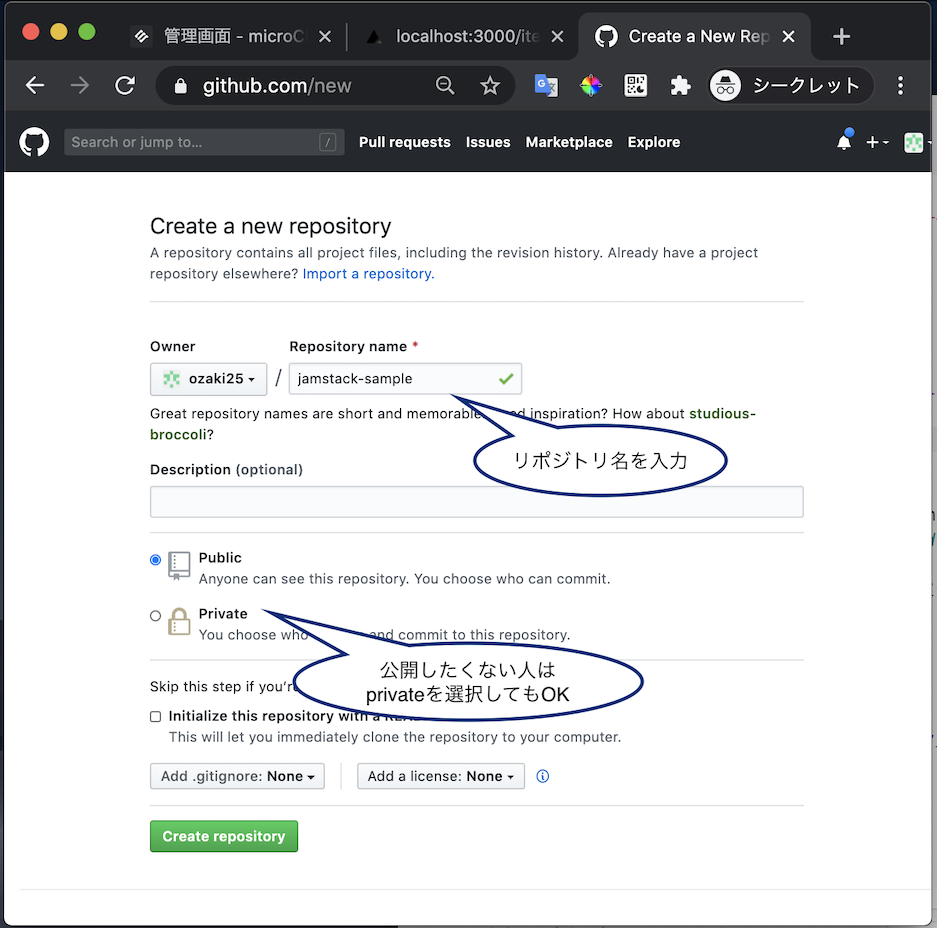Open the Add a license dropdown
Screen dimensions: 937x928
coord(440,776)
